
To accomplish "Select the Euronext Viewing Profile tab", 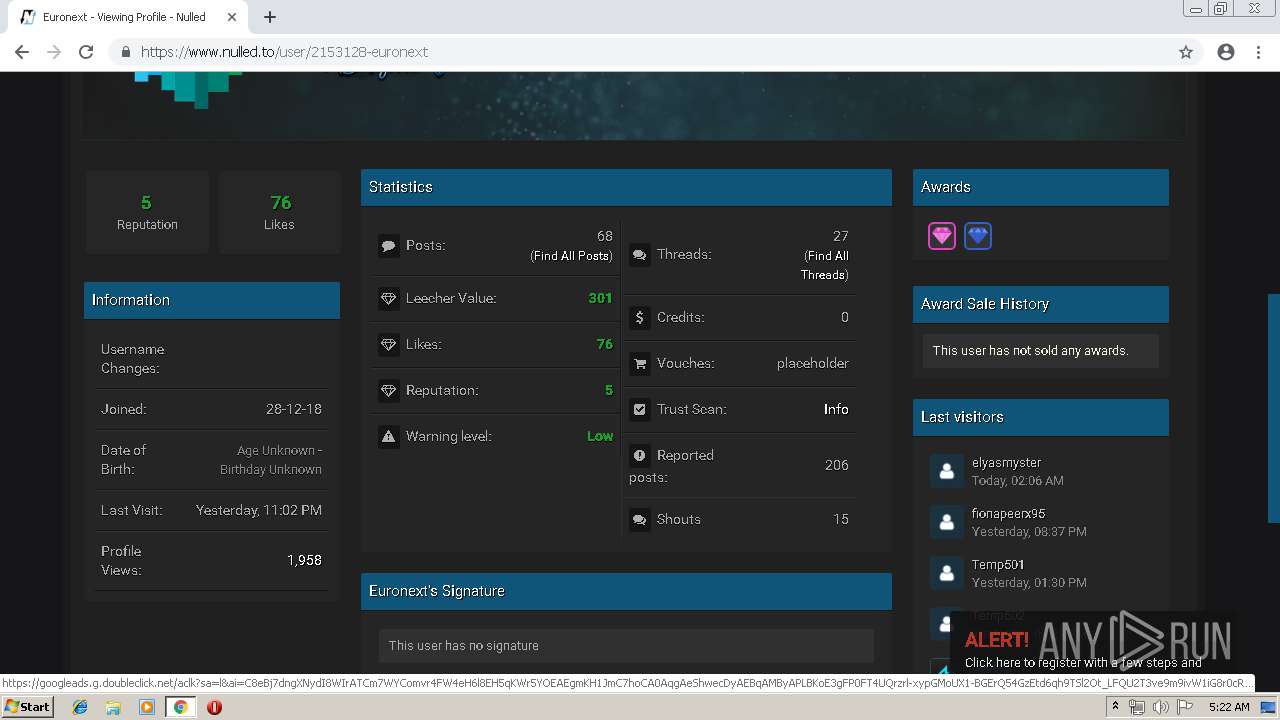I will click(x=125, y=17).
